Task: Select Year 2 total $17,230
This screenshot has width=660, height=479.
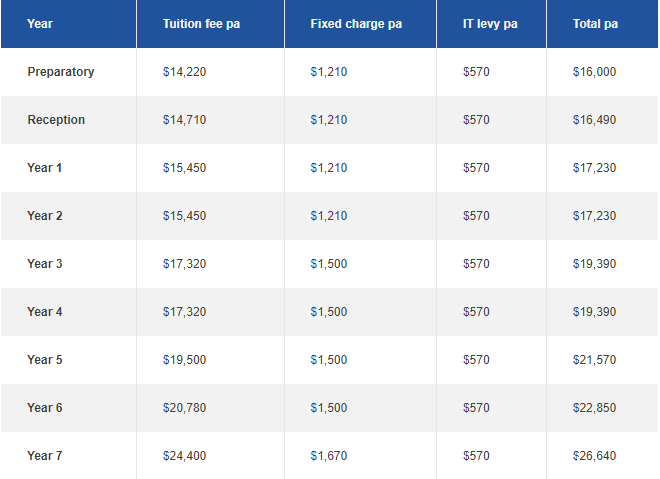Action: [x=594, y=216]
